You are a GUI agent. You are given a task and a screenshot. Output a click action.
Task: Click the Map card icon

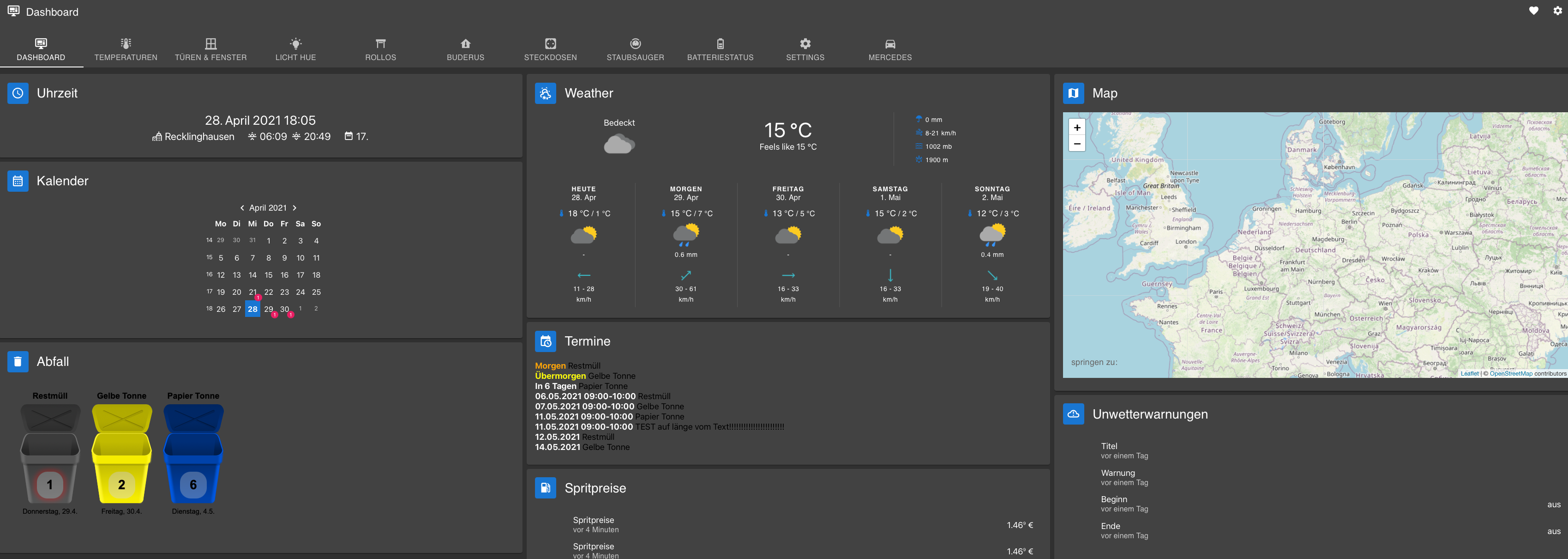1073,93
